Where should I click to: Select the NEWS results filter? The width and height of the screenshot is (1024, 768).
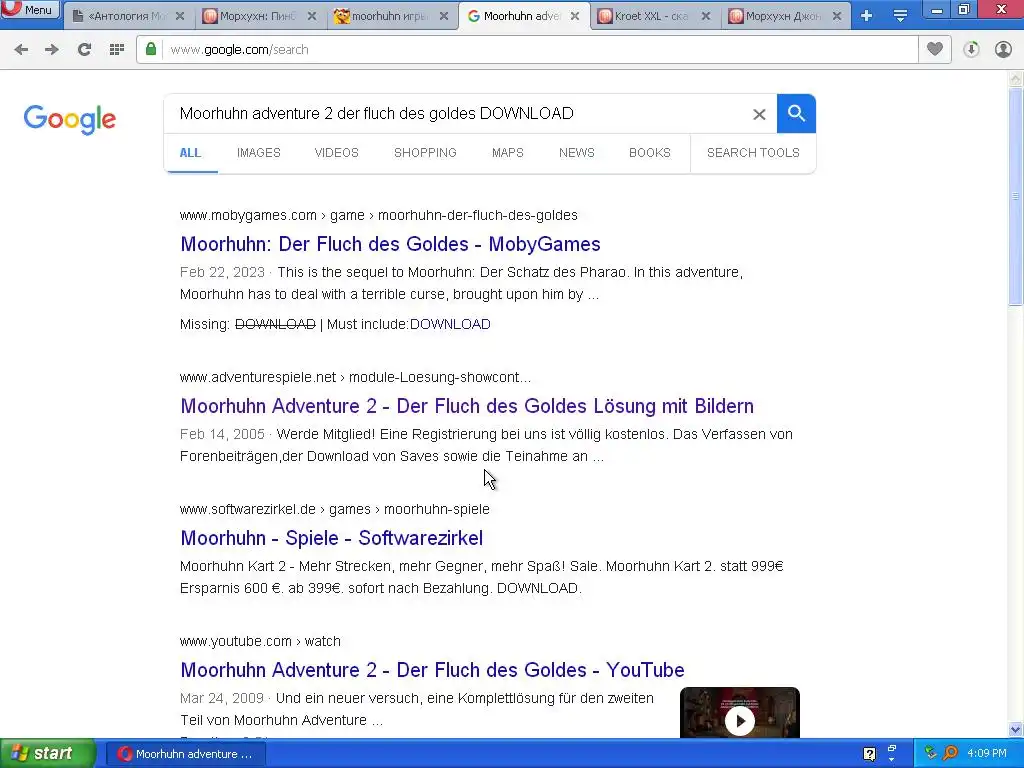click(577, 153)
